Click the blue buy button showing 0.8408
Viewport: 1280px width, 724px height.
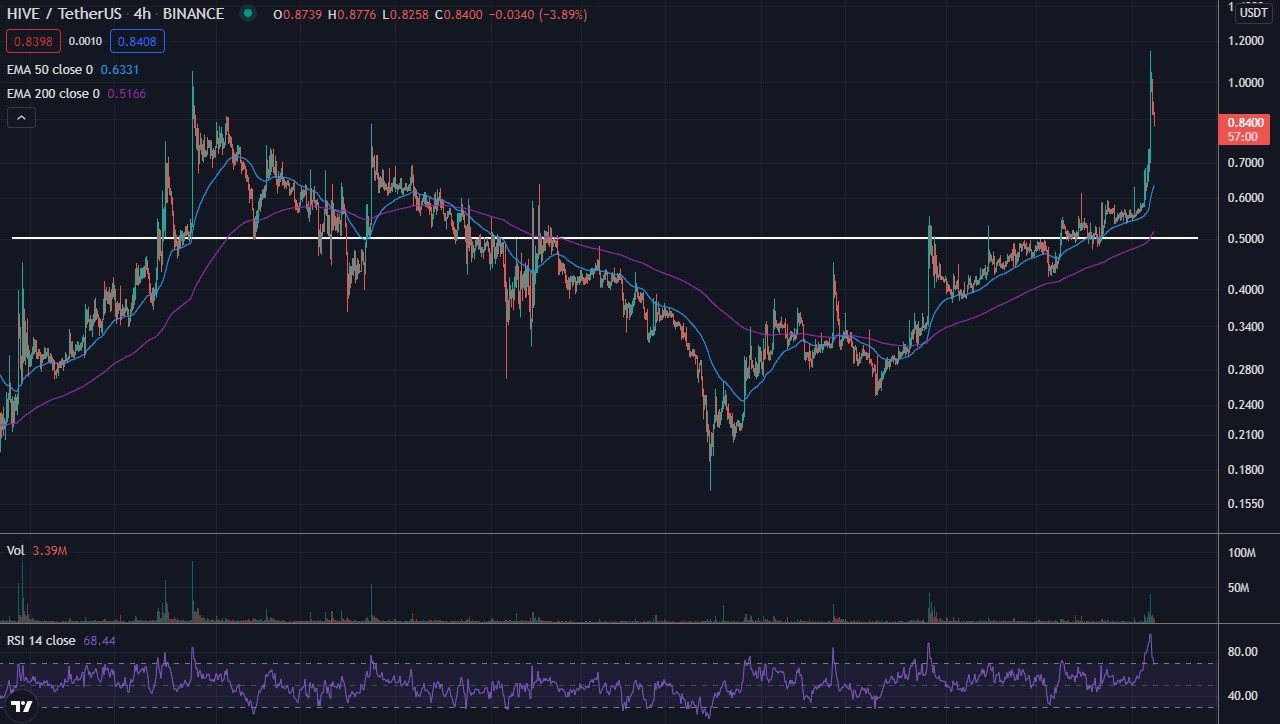click(x=137, y=41)
